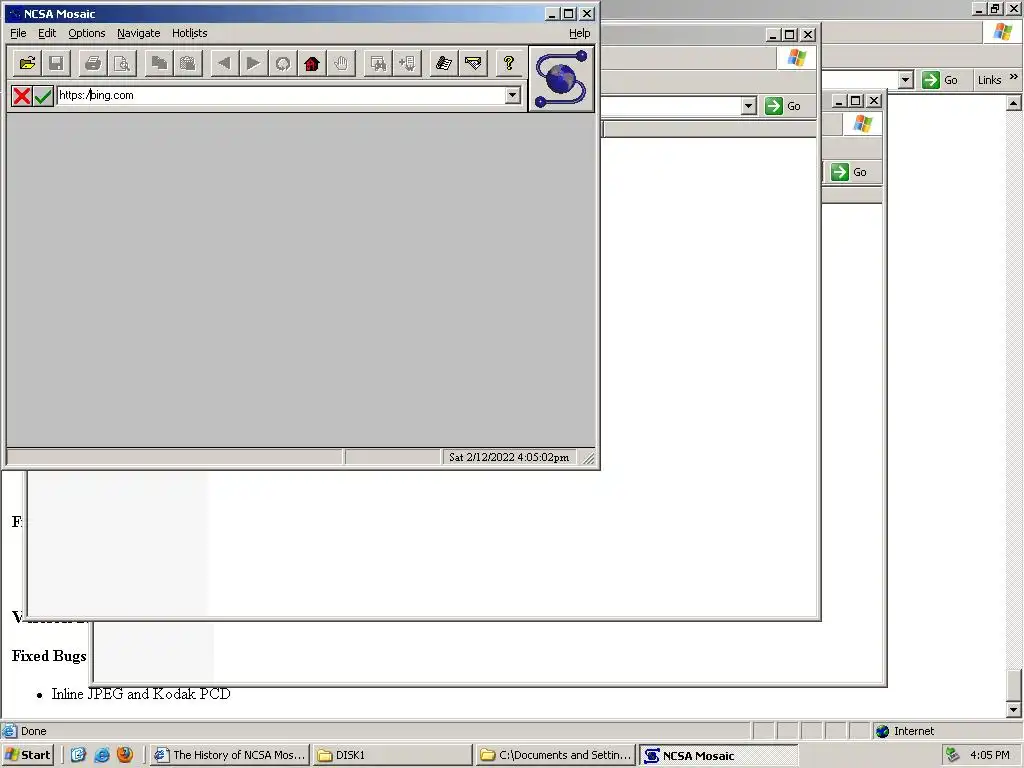The width and height of the screenshot is (1024, 768).
Task: Expand address dropdown in maximized Internet Explorer
Action: (905, 80)
